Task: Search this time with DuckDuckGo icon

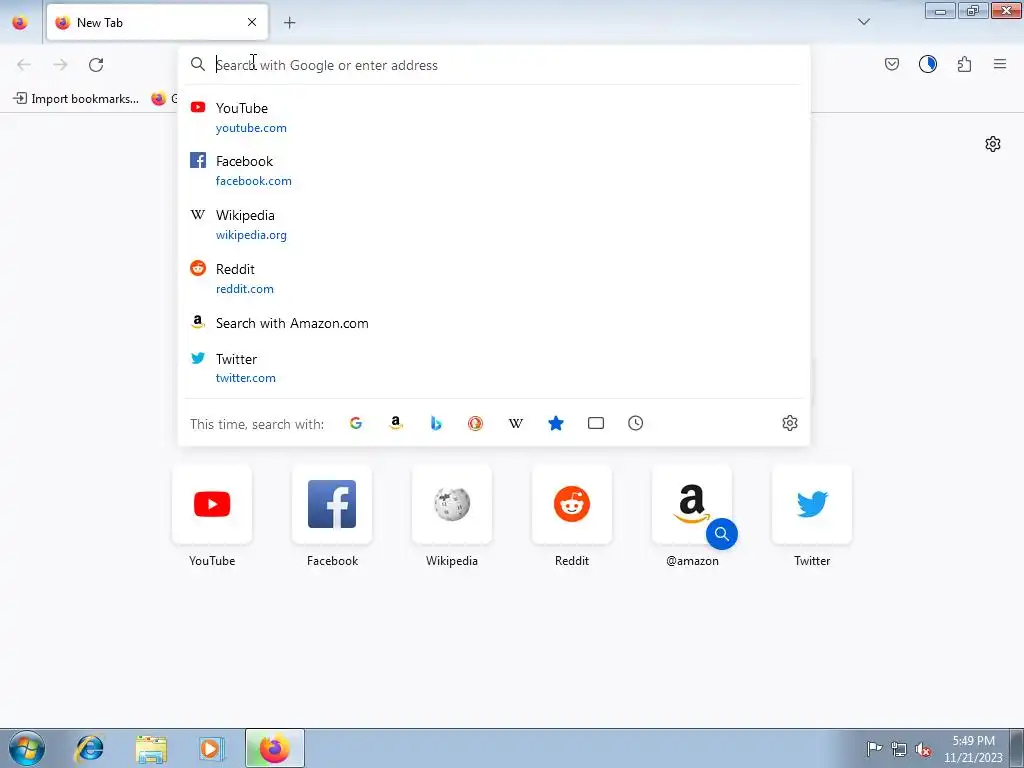Action: coord(475,423)
